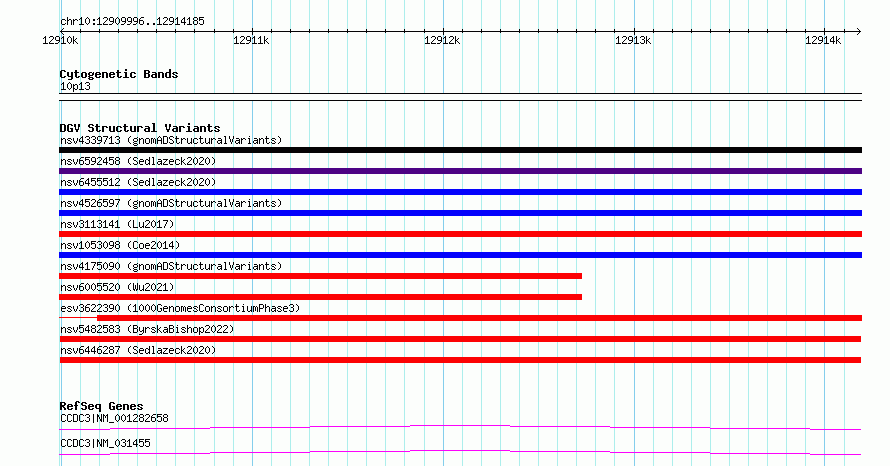890x466 pixels.
Task: Open variant nsv4339713 label
Action: 171,140
